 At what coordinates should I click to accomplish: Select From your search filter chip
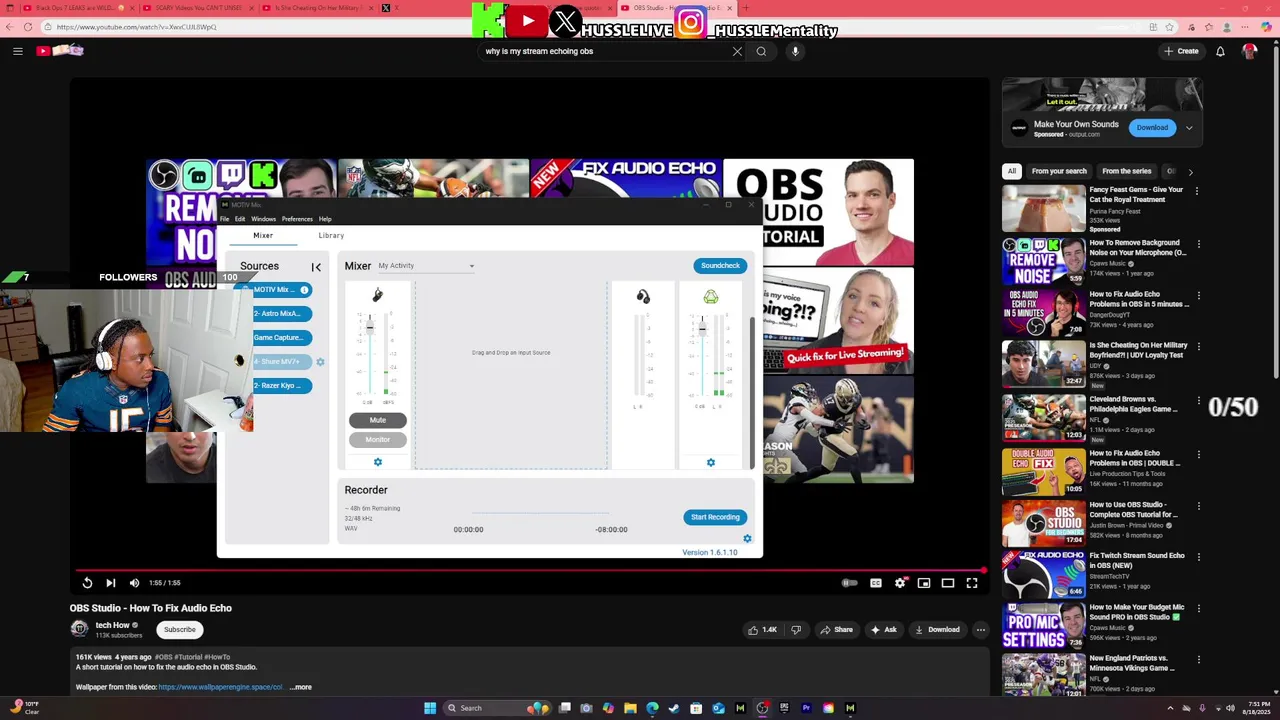tap(1059, 171)
